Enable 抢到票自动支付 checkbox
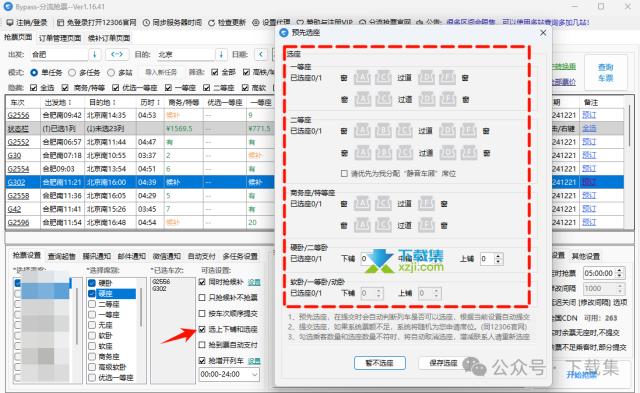640x393 pixels. pyautogui.click(x=202, y=345)
